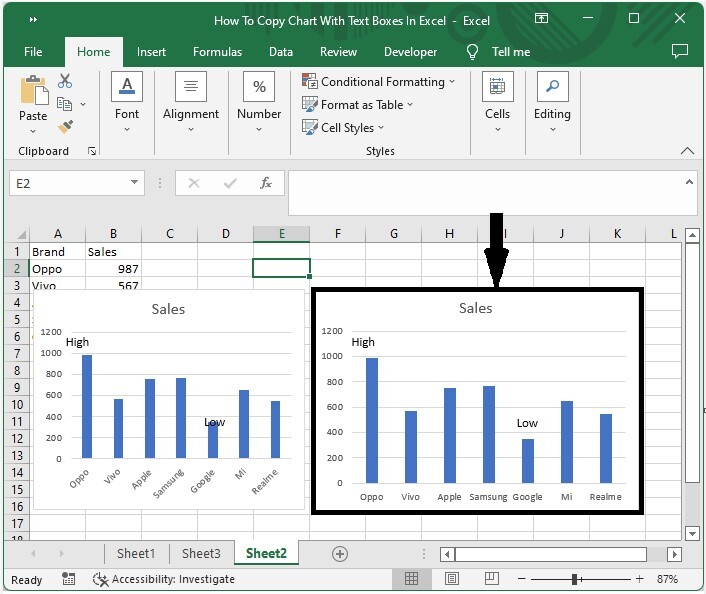Select cell B2 containing 987
This screenshot has width=706, height=594.
tap(113, 269)
